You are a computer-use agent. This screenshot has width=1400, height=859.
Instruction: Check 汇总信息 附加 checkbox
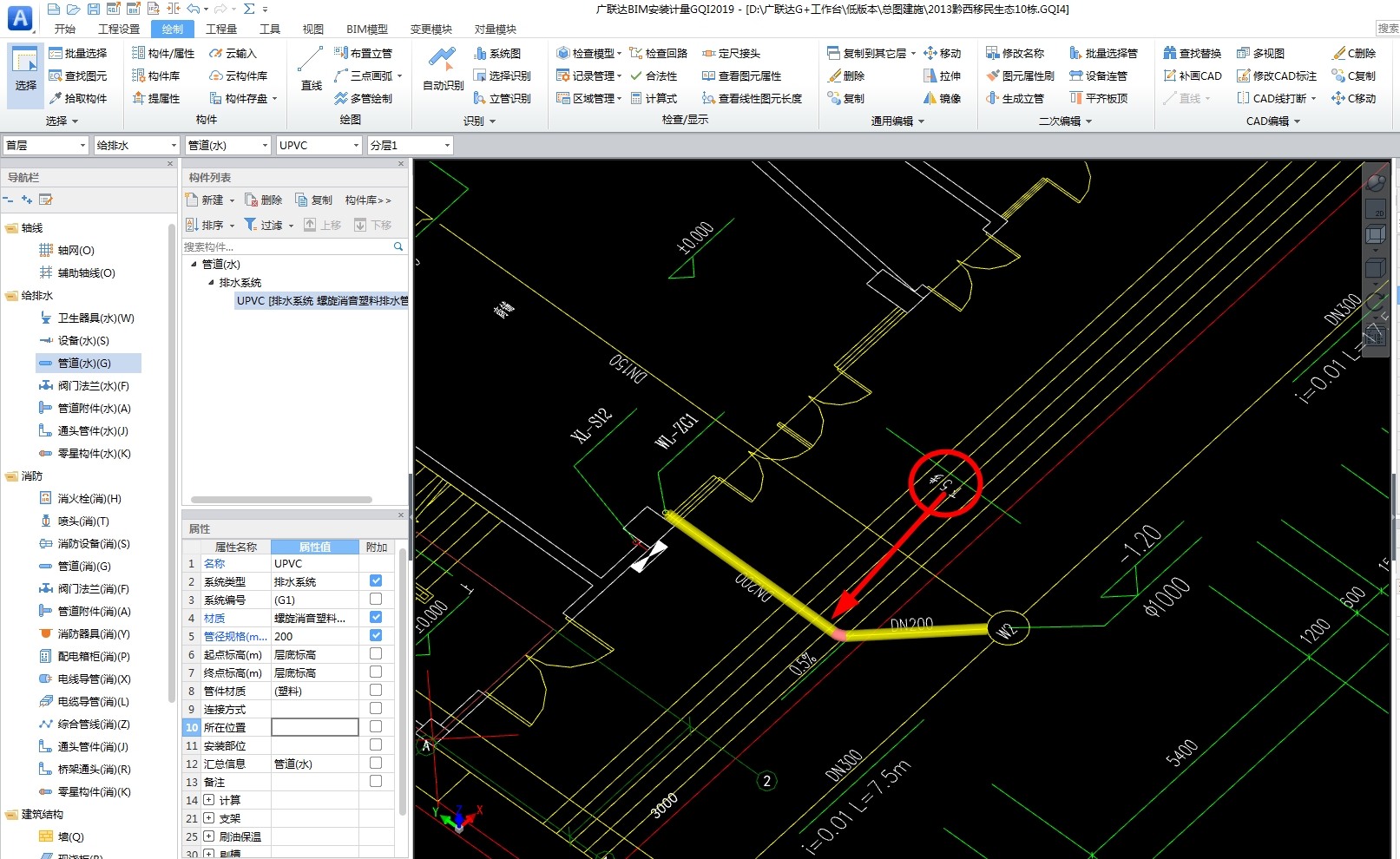[376, 763]
